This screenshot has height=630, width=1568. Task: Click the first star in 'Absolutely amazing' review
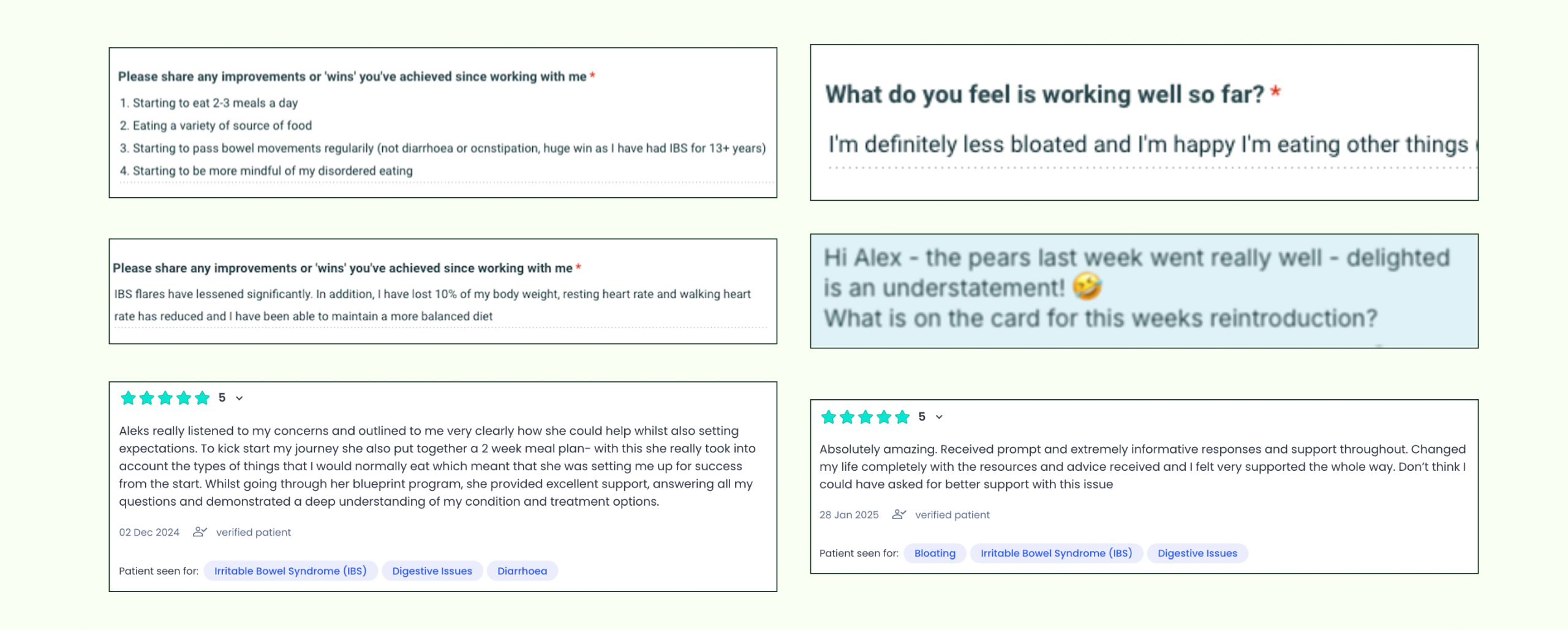pyautogui.click(x=828, y=417)
